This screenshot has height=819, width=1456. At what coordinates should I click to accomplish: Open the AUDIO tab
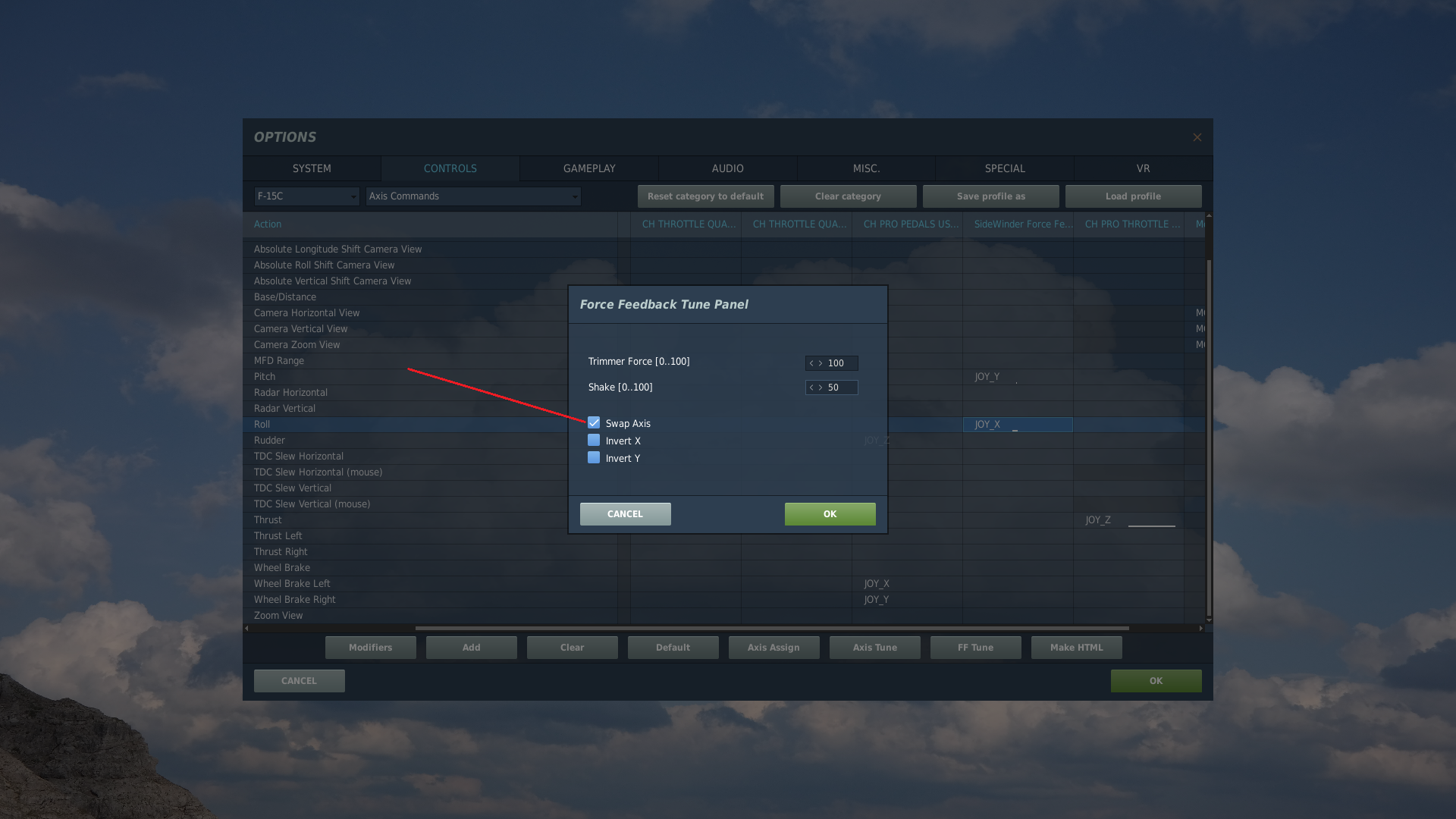pyautogui.click(x=727, y=168)
